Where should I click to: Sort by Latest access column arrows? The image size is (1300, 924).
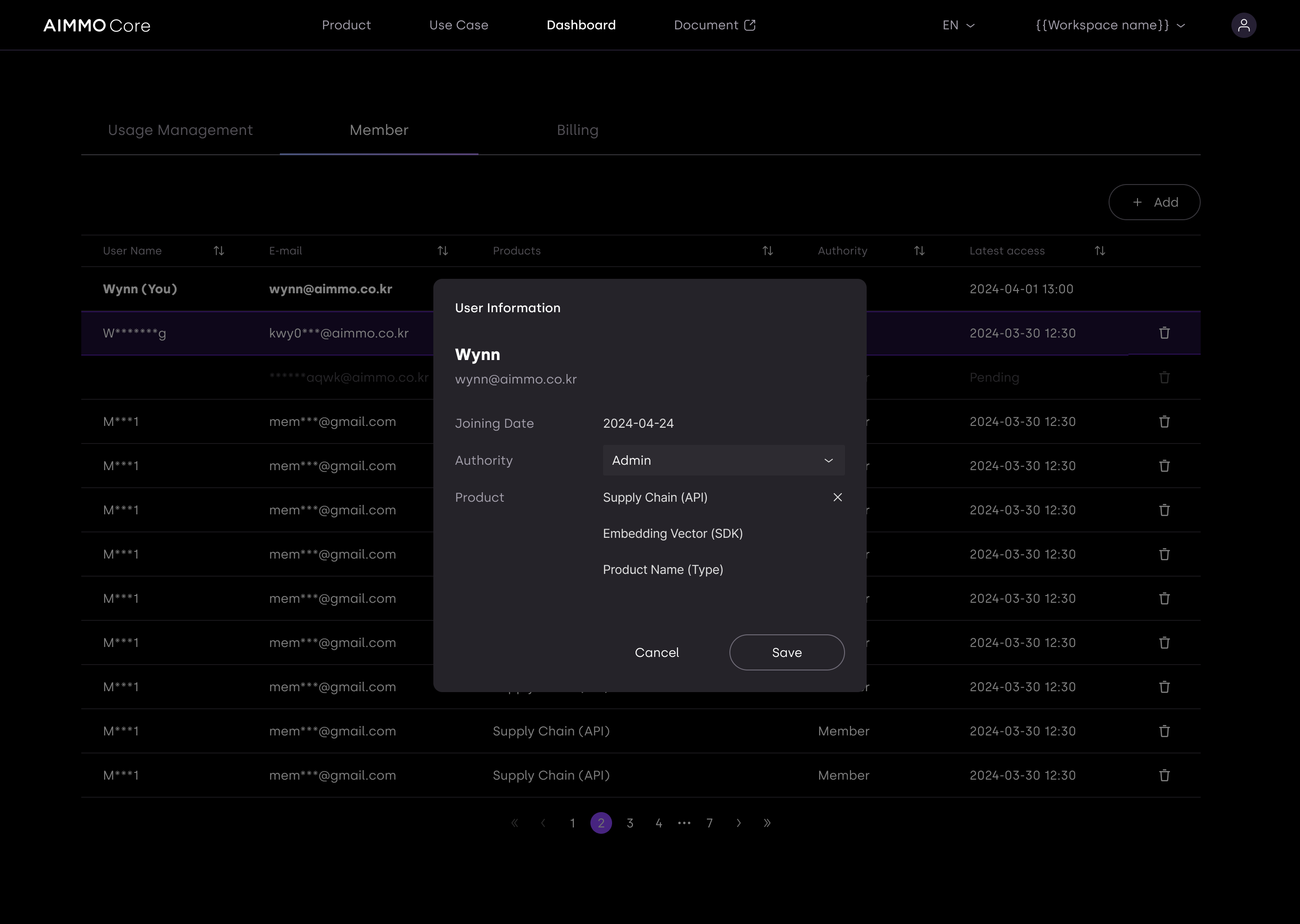[x=1100, y=251]
